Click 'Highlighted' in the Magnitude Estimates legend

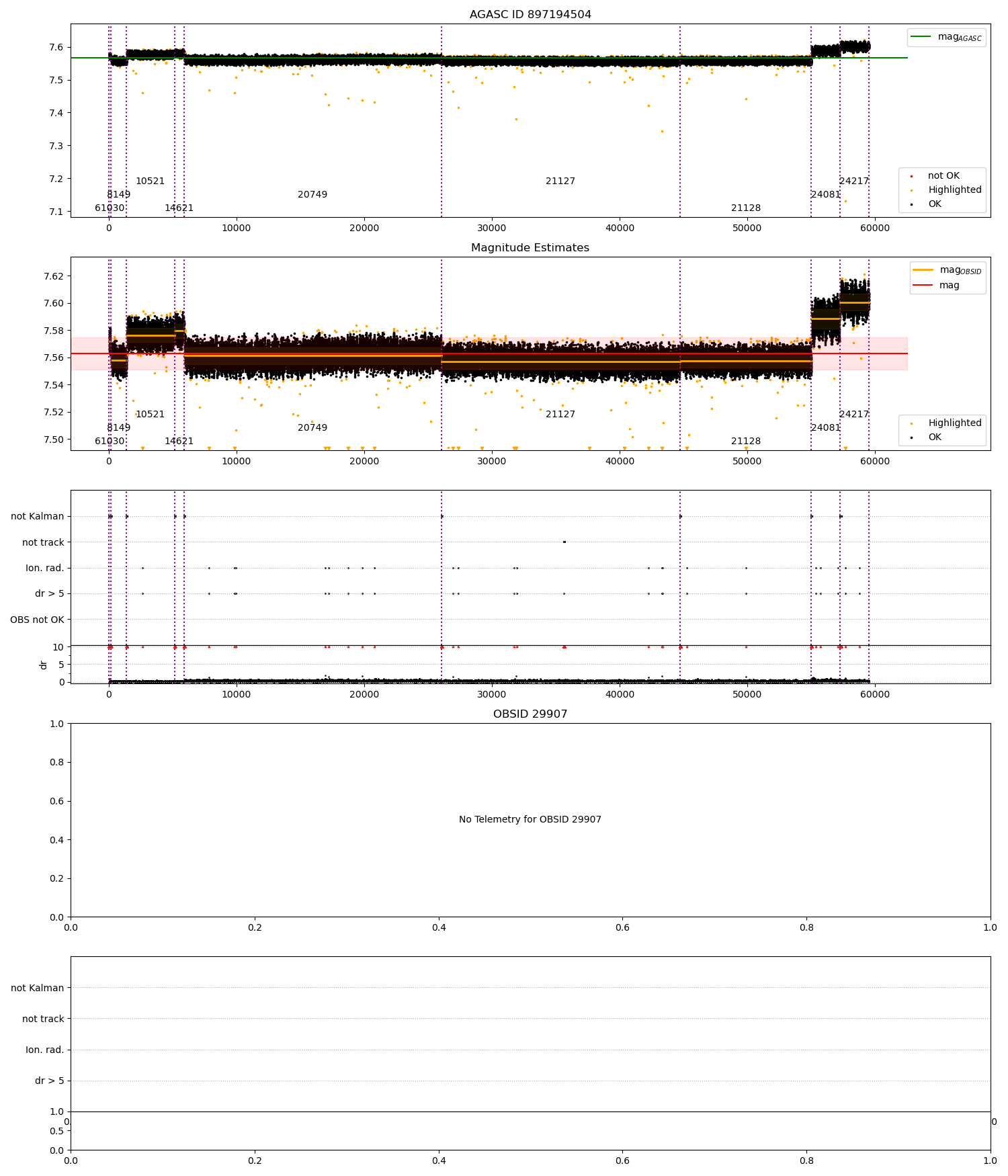click(x=955, y=423)
